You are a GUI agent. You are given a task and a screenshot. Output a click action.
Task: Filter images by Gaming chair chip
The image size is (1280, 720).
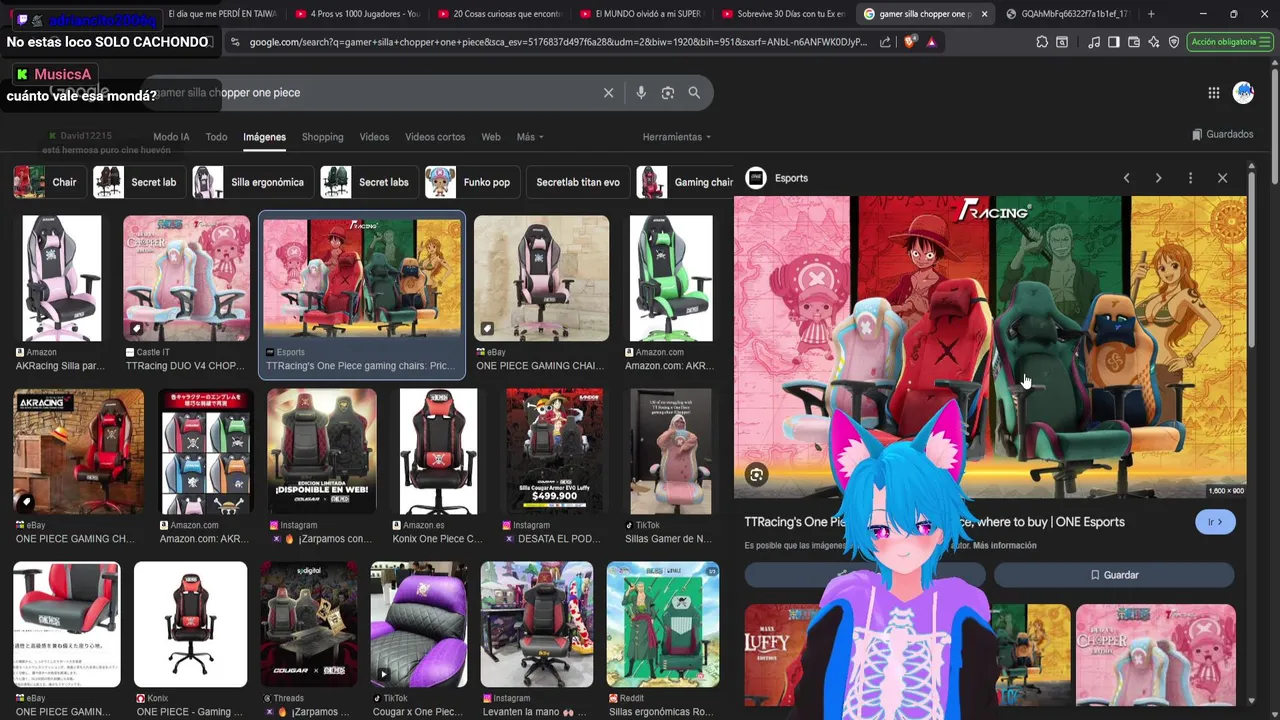(686, 182)
